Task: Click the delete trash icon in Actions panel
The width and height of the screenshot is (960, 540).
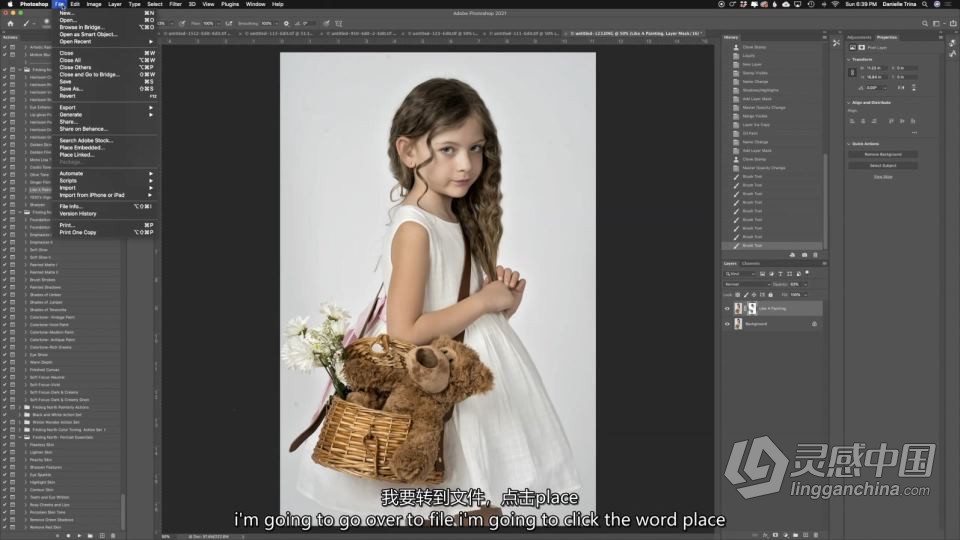Action: 114,535
